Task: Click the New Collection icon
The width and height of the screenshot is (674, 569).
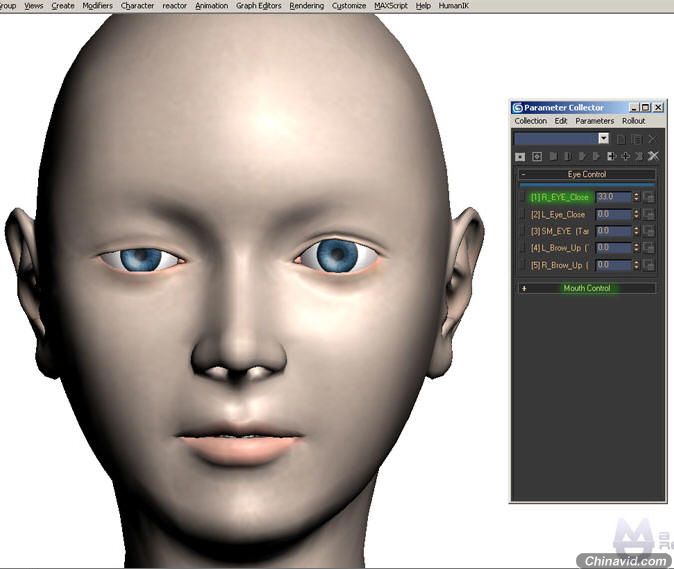Action: (x=621, y=139)
